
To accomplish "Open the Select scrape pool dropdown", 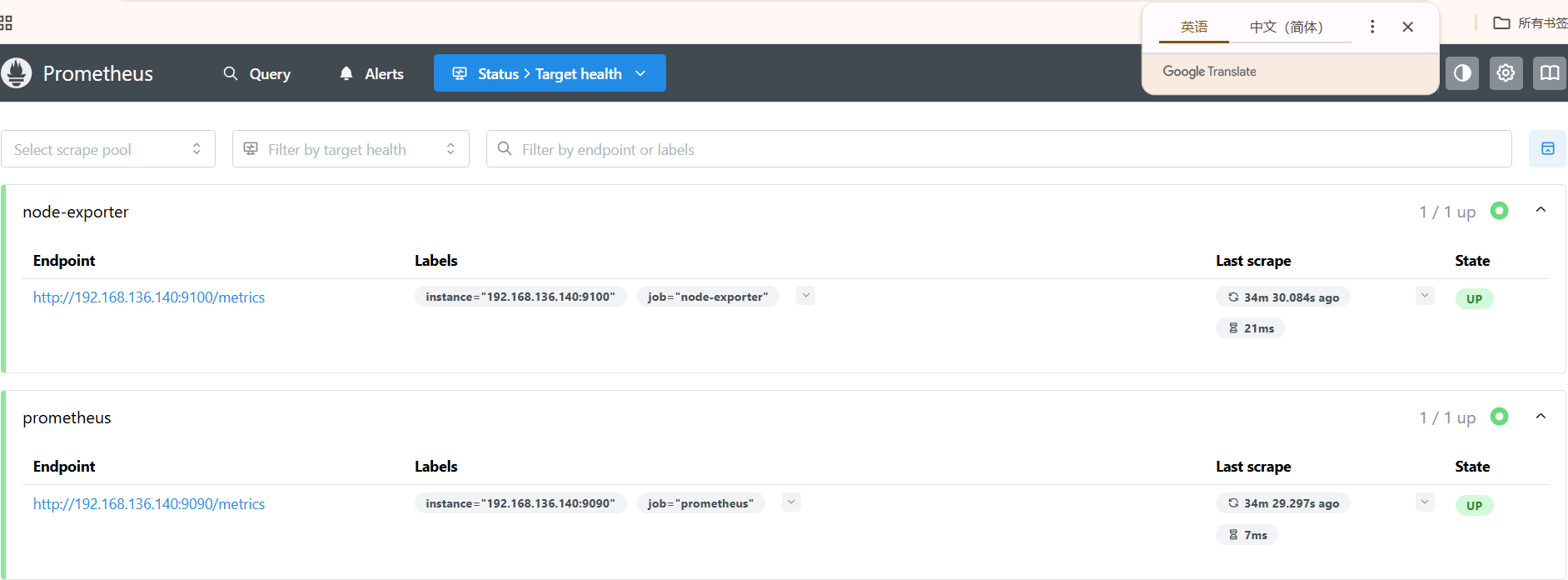I will tap(108, 149).
